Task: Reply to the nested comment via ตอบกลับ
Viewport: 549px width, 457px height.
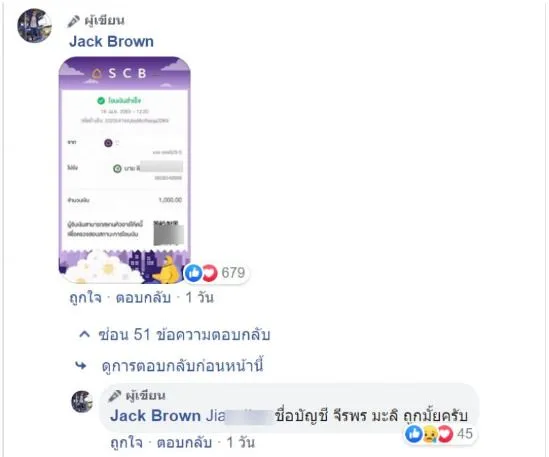Action: pyautogui.click(x=184, y=443)
